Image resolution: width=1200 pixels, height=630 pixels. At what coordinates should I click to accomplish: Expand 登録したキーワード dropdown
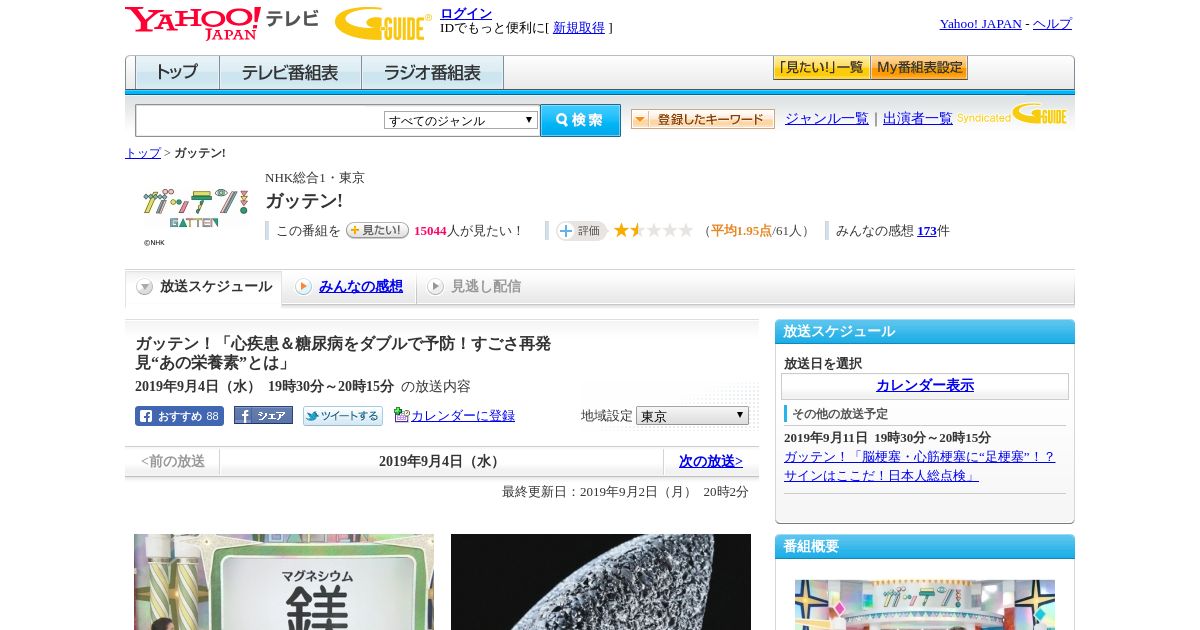(x=703, y=119)
